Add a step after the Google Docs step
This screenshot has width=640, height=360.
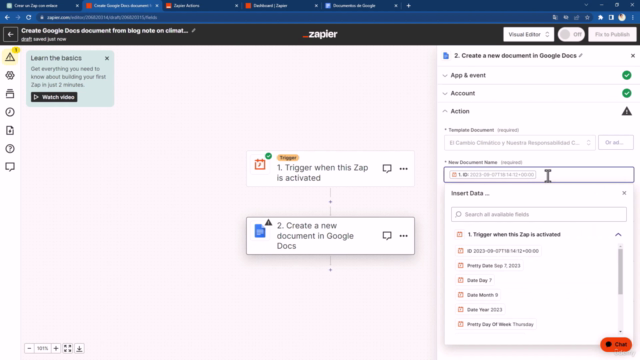tap(331, 270)
